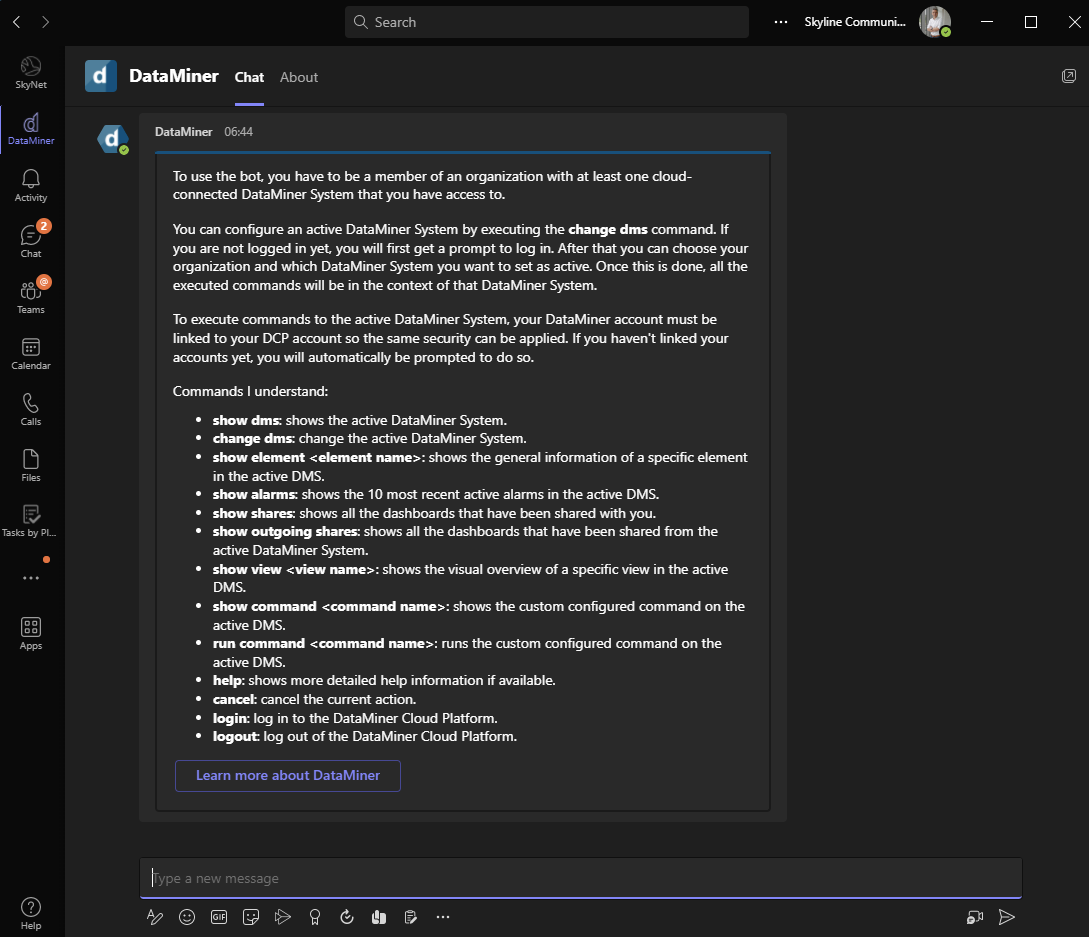Open Settings and more ellipsis in title bar
This screenshot has height=937, width=1089.
[x=781, y=22]
